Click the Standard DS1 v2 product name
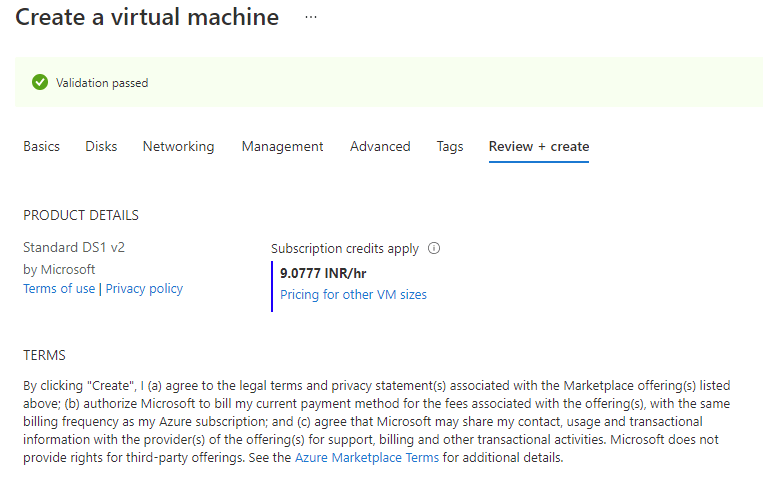Viewport: 763px width, 499px height. click(74, 247)
